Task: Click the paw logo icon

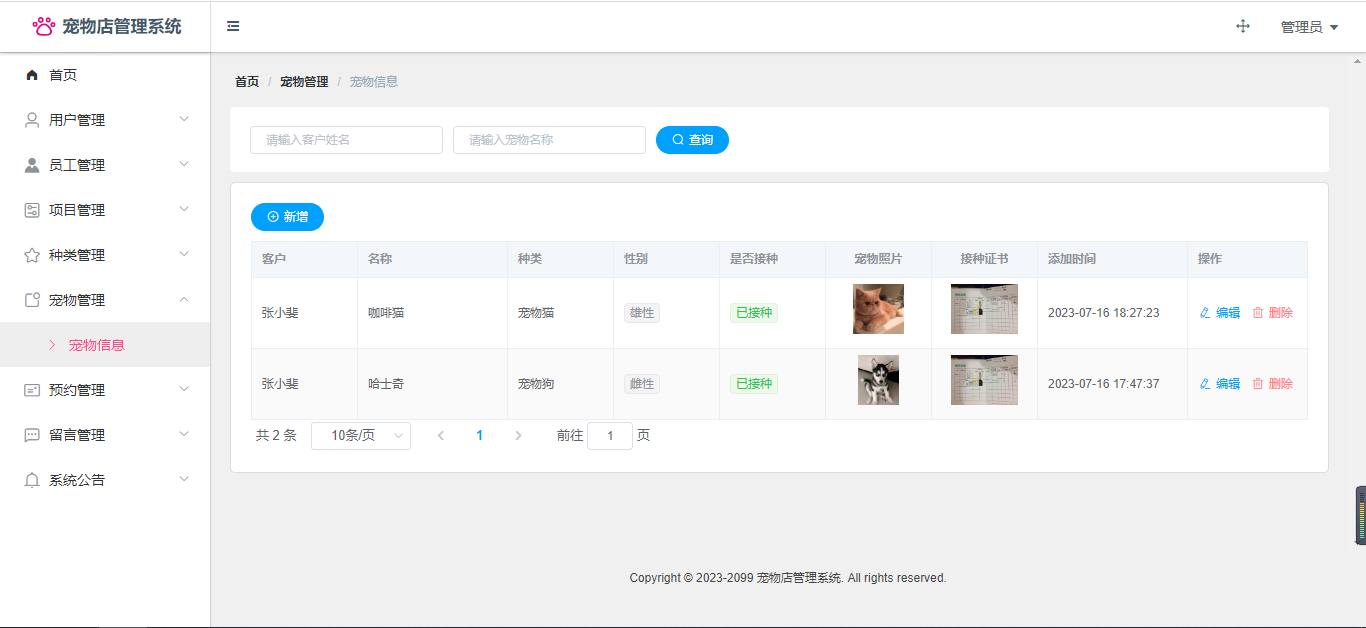Action: (x=44, y=26)
